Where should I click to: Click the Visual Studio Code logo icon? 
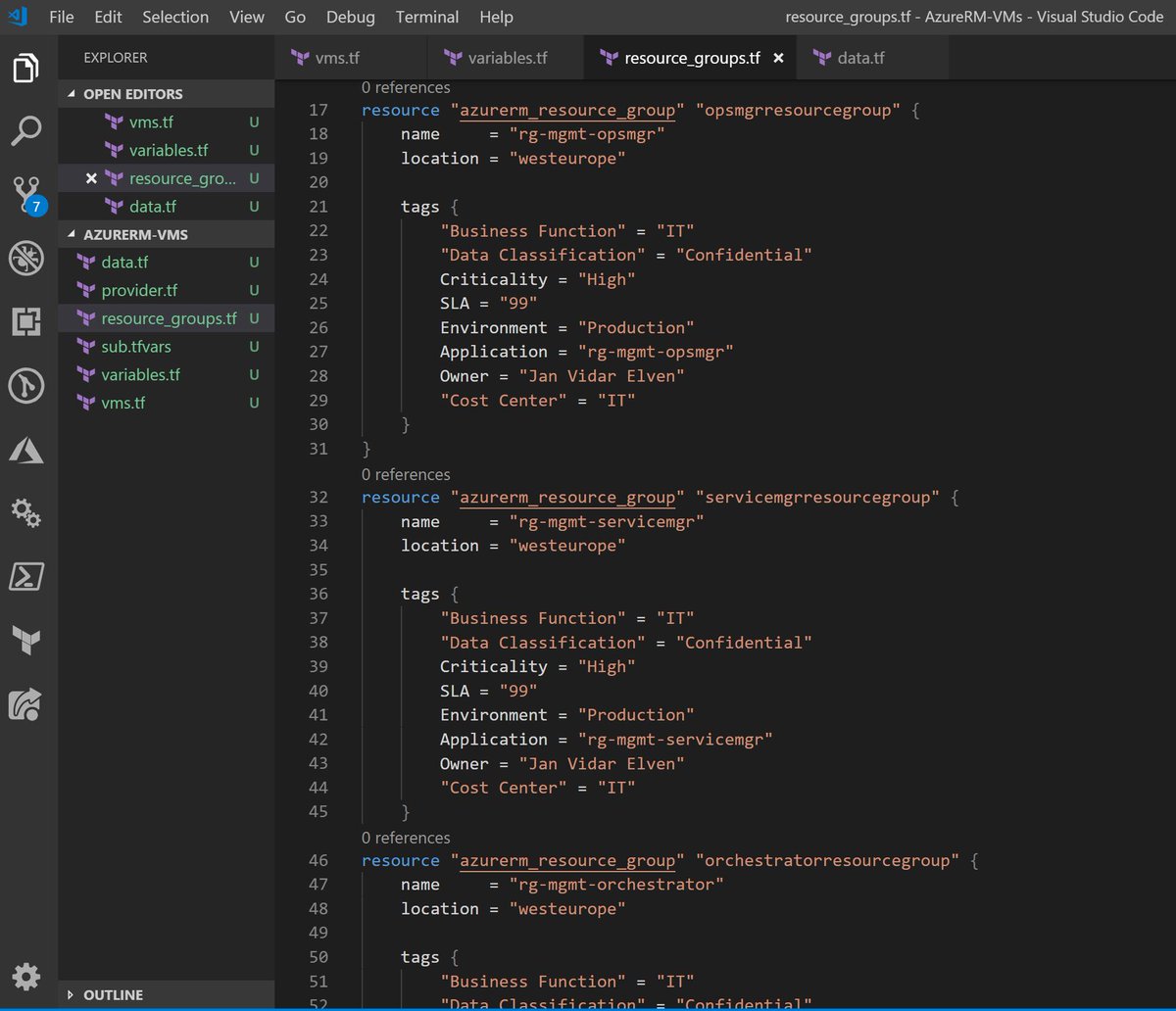click(17, 17)
